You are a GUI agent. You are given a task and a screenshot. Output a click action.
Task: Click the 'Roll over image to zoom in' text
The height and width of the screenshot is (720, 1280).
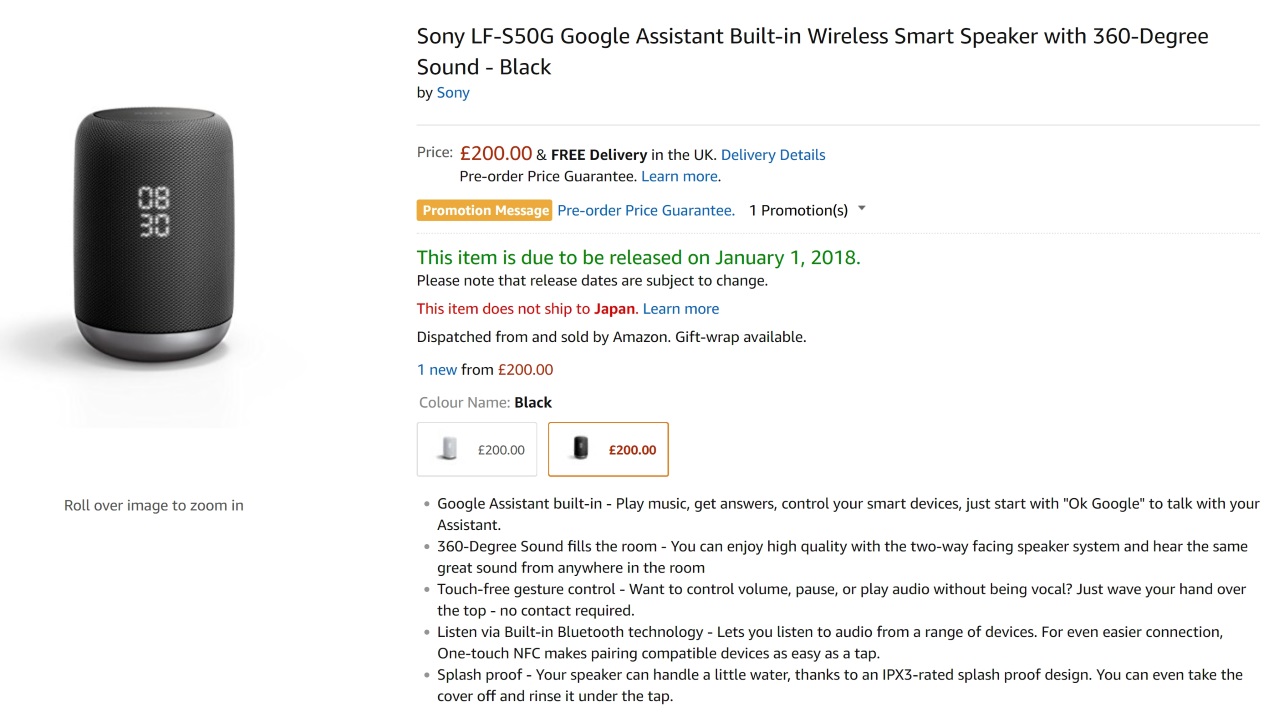tap(154, 506)
